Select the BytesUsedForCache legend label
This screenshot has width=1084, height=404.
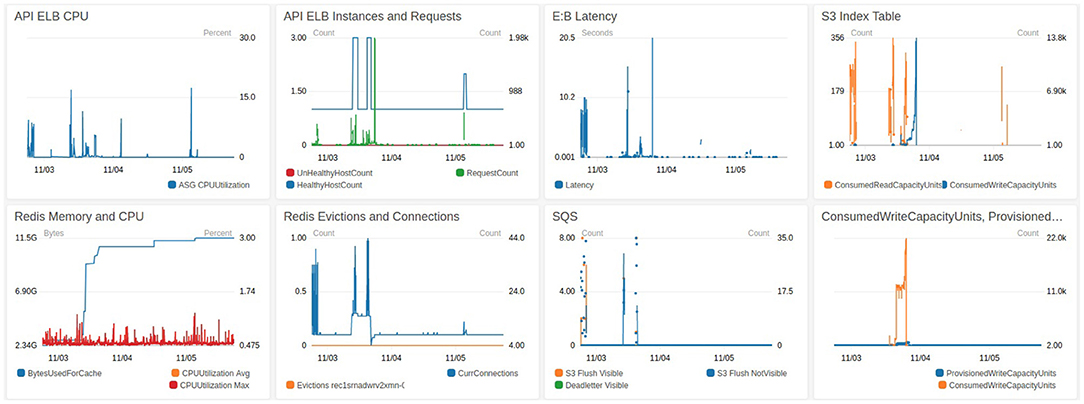(x=64, y=374)
